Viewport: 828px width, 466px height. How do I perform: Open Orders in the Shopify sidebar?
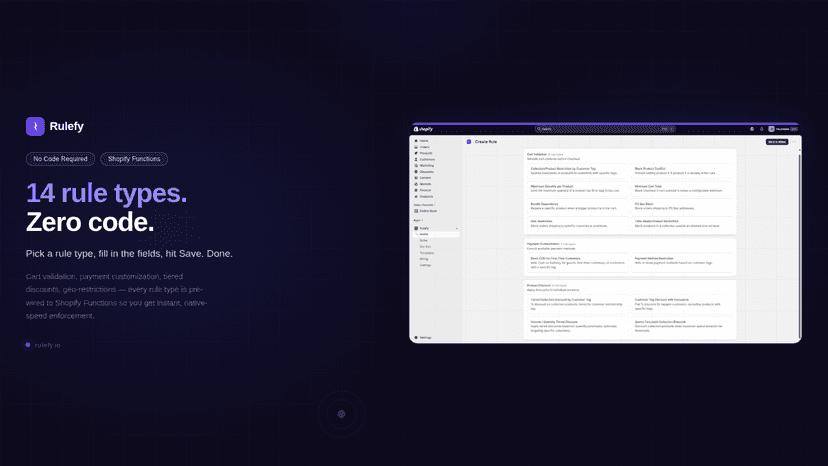coord(424,147)
